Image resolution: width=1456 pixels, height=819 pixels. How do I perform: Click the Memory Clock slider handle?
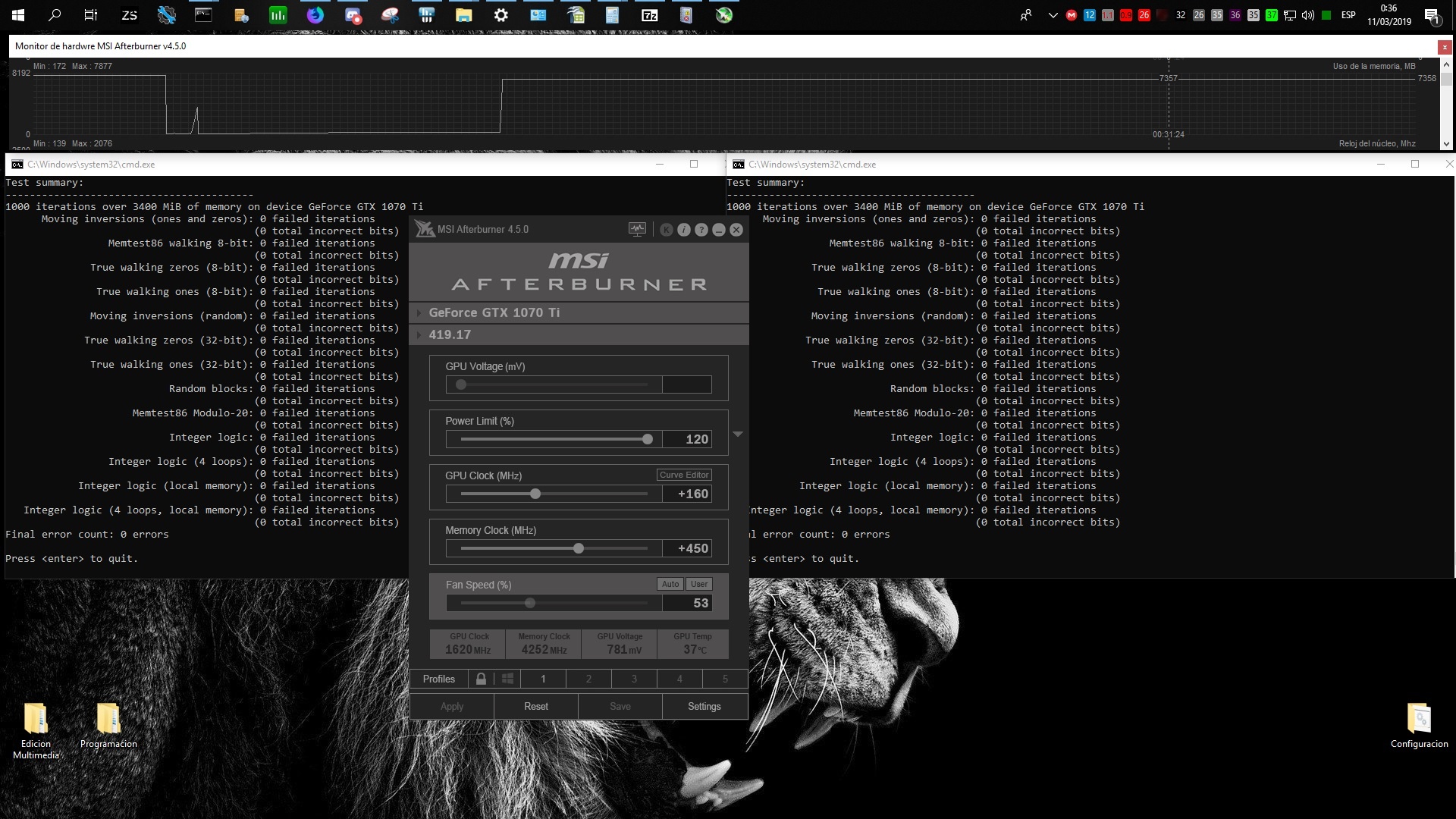(579, 548)
